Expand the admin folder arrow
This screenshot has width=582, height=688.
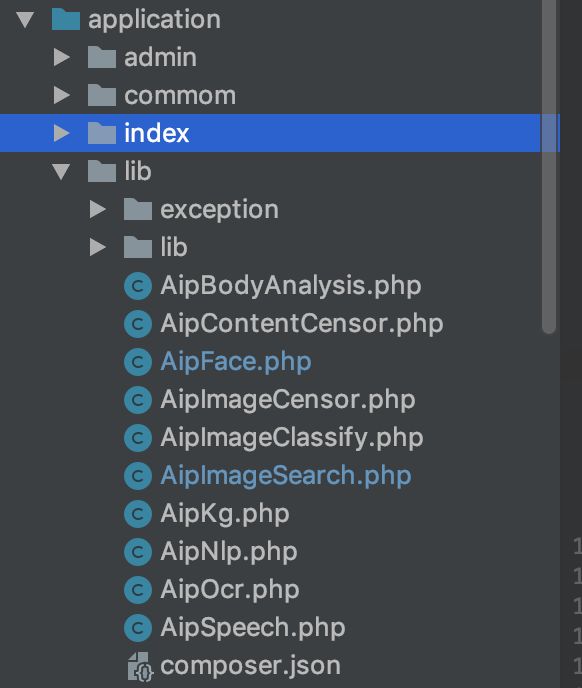coord(61,57)
